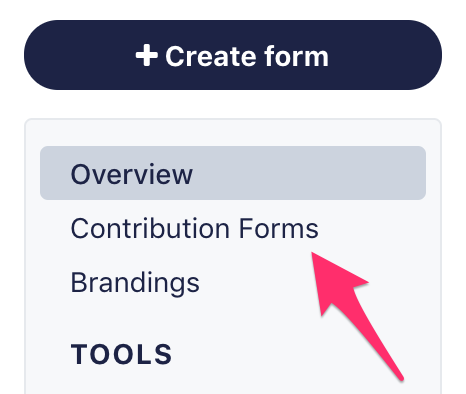Click the Forms word in Contribution Forms
466x394 pixels.
(279, 229)
